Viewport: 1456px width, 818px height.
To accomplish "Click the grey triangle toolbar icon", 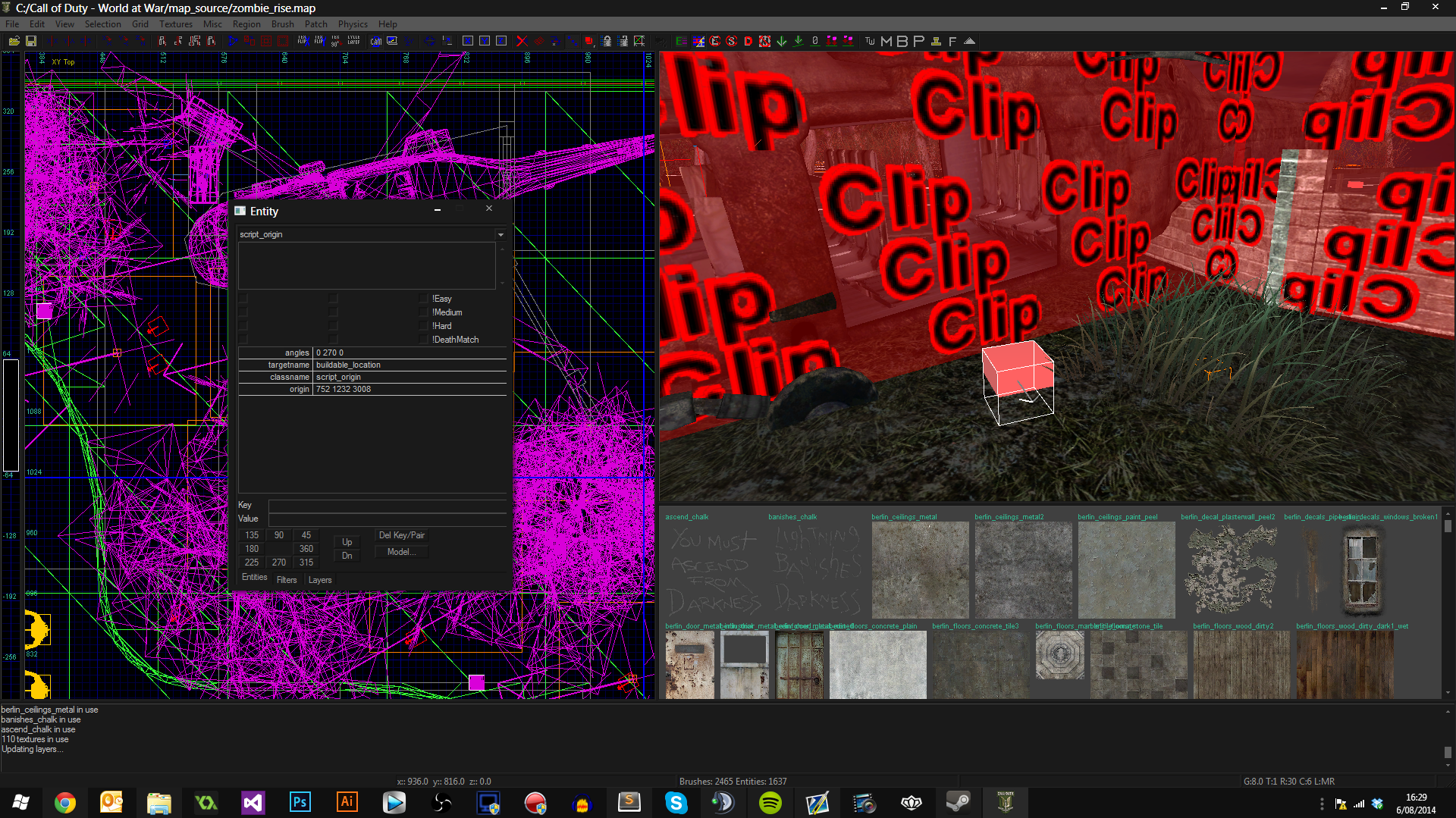I will tap(969, 41).
